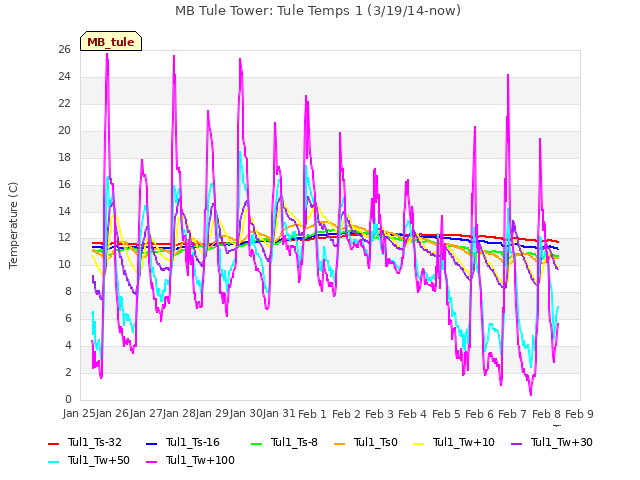Click the Feb 2 x-axis date
Screen dimensions: 640x480
(346, 414)
